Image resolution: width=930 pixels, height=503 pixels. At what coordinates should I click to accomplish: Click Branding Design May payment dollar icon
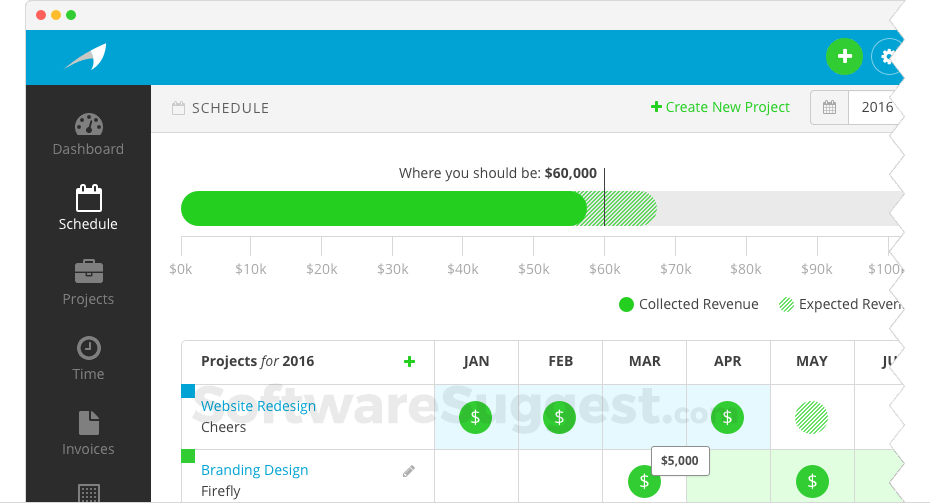pos(812,482)
